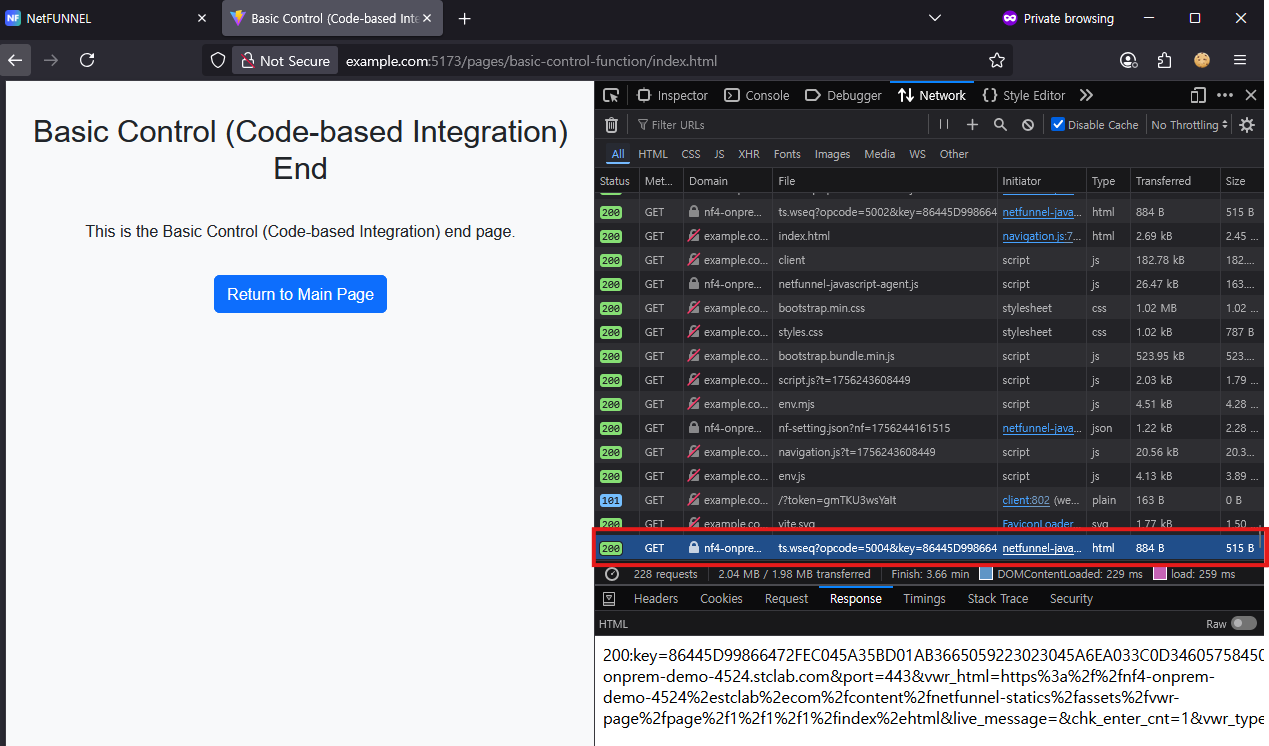Click the element picker icon in DevTools
Screen dimensions: 1269x746
point(611,95)
